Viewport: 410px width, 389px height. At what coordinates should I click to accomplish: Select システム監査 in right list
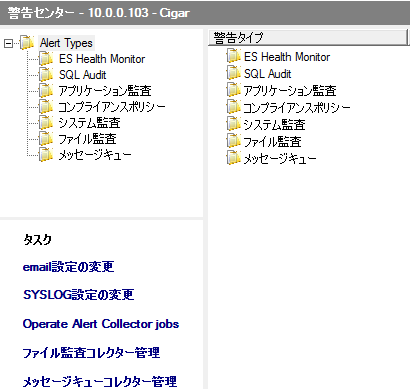[x=274, y=125]
